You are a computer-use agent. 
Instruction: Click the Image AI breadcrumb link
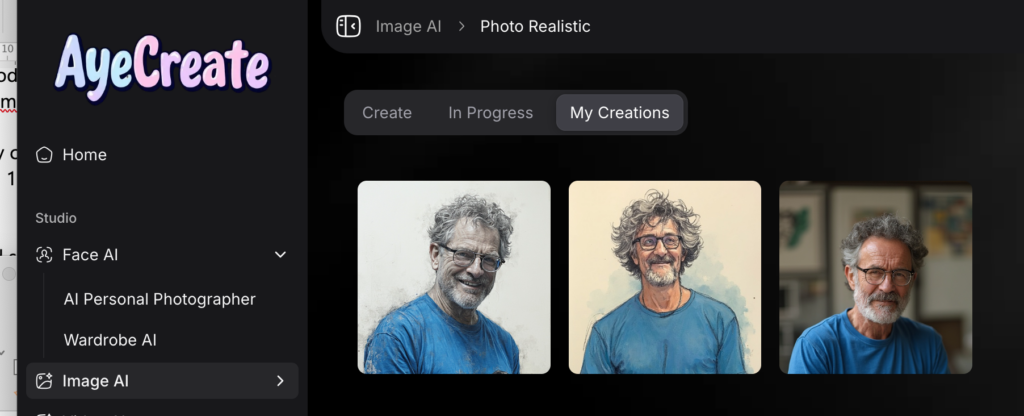[x=408, y=26]
